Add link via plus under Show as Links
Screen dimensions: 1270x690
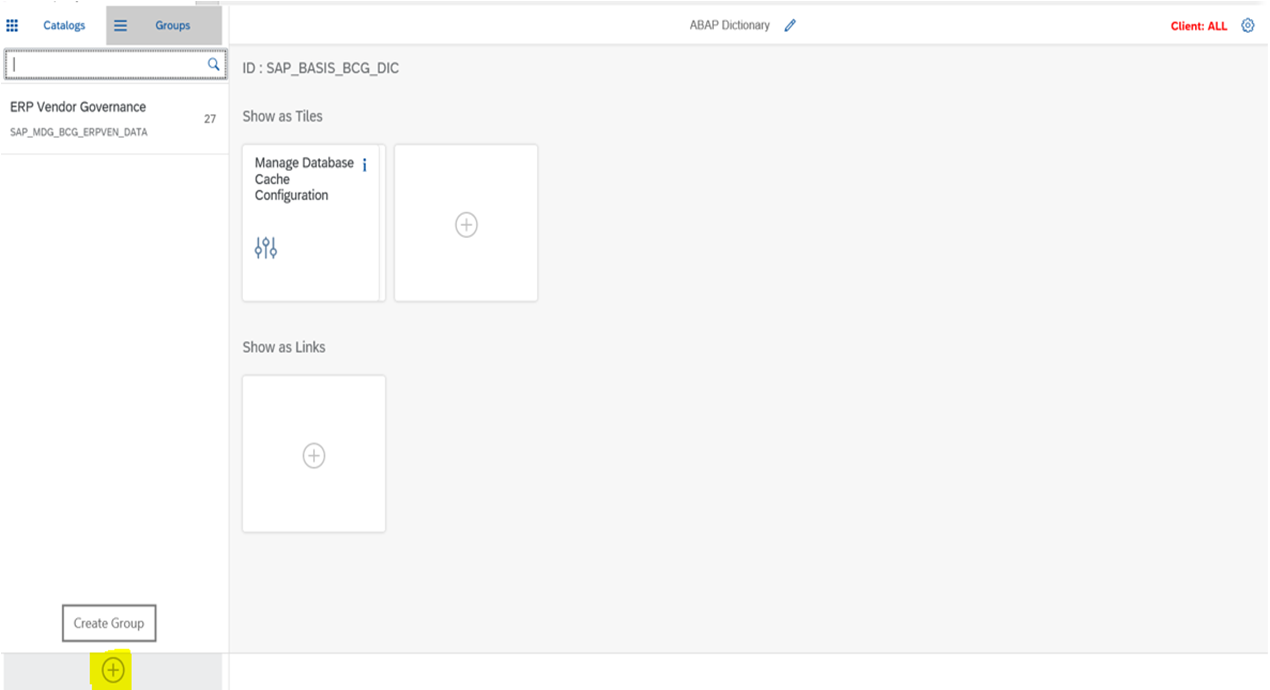(314, 455)
